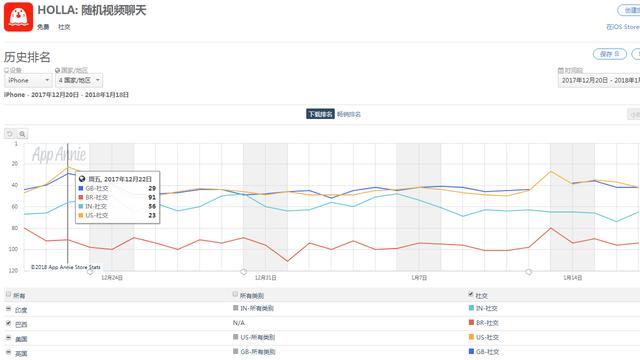Click the HOLLA red app icon

[x=18, y=17]
